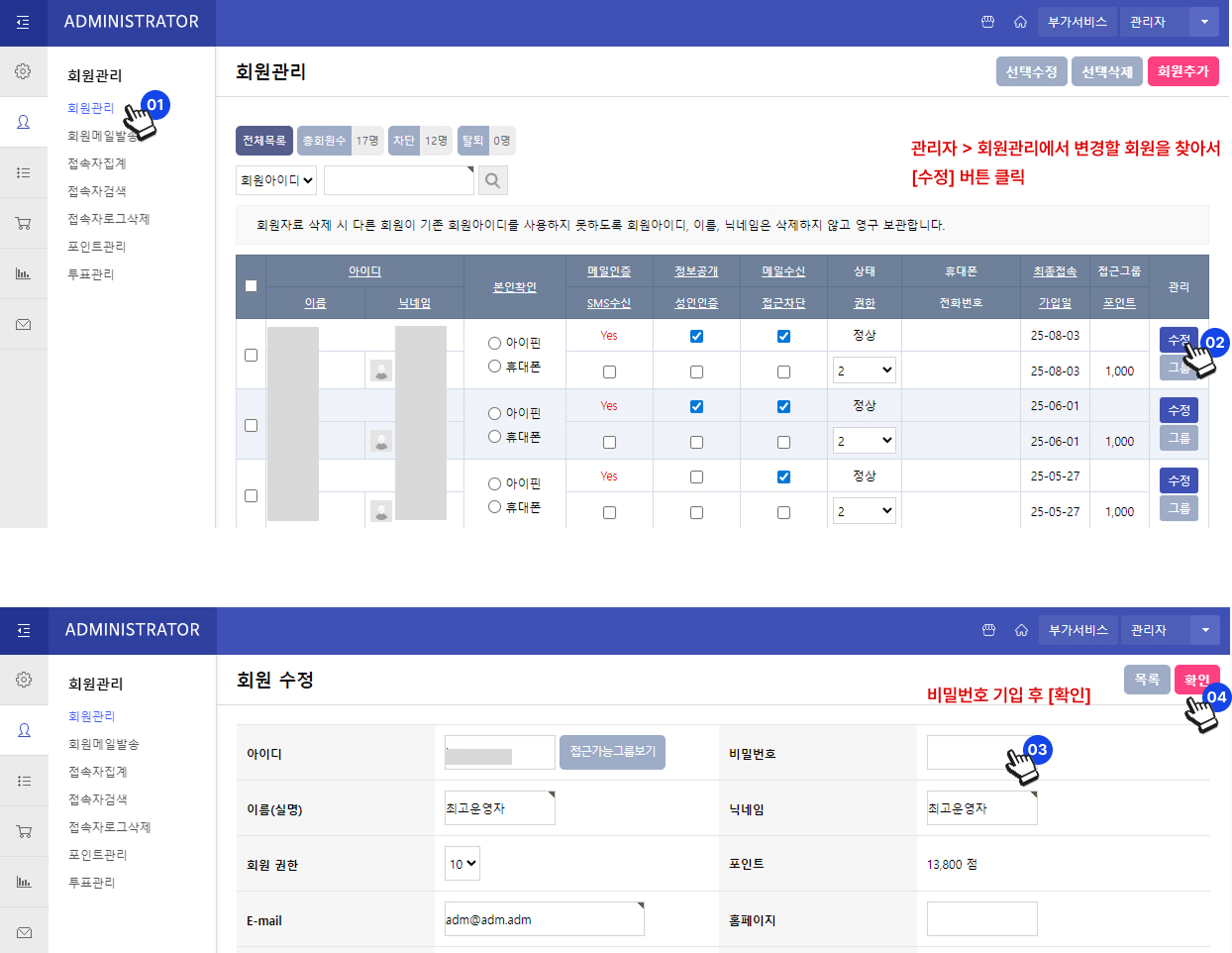
Task: Open the 회원 권한 dropdown showing 10
Action: pos(462,864)
